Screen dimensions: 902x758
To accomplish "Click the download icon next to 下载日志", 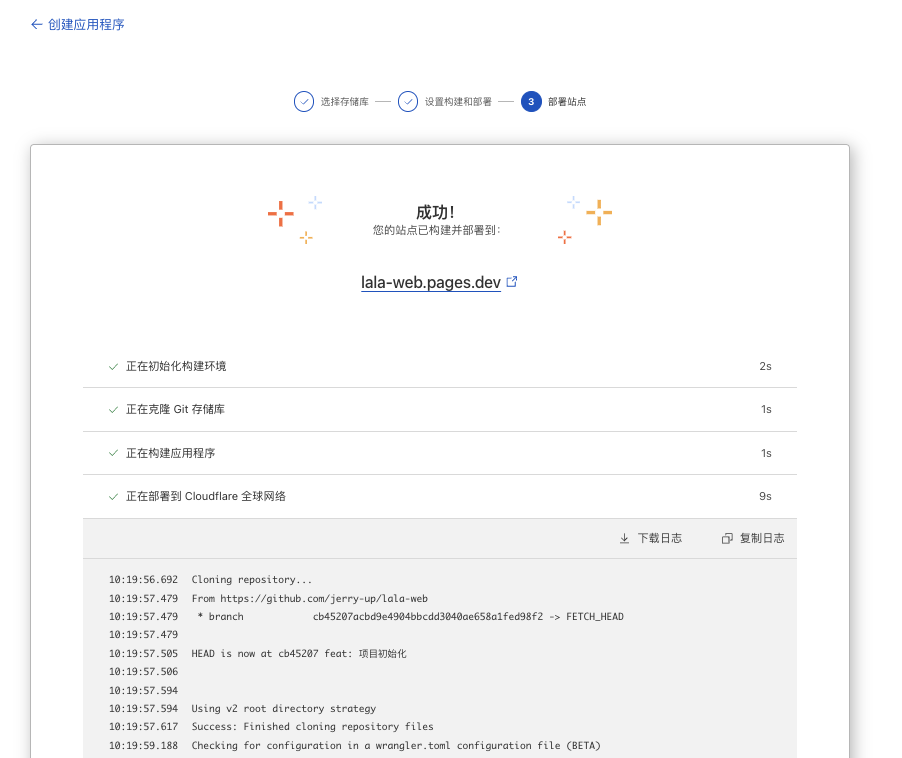I will coord(624,538).
